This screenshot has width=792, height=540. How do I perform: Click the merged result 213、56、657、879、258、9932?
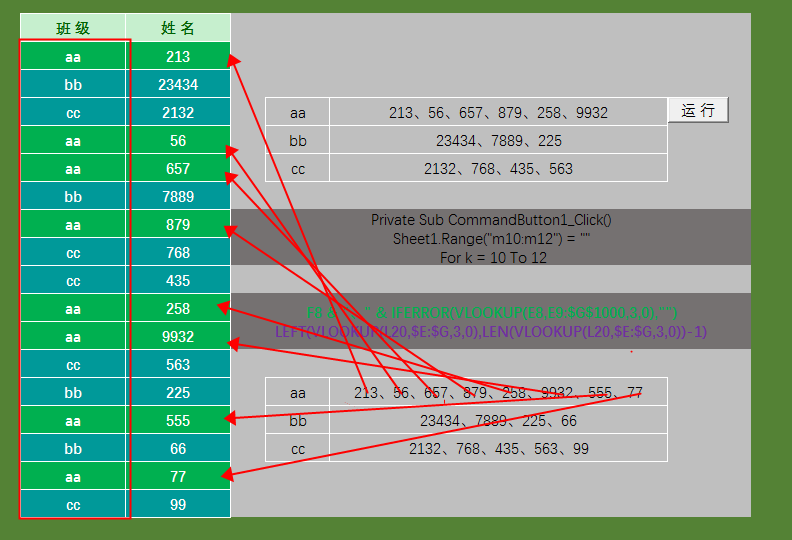(498, 112)
